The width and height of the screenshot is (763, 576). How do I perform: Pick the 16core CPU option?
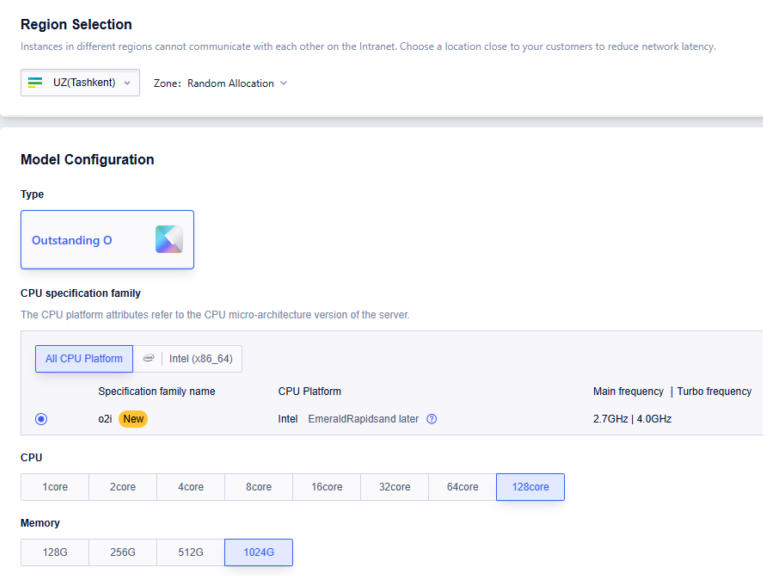(327, 486)
